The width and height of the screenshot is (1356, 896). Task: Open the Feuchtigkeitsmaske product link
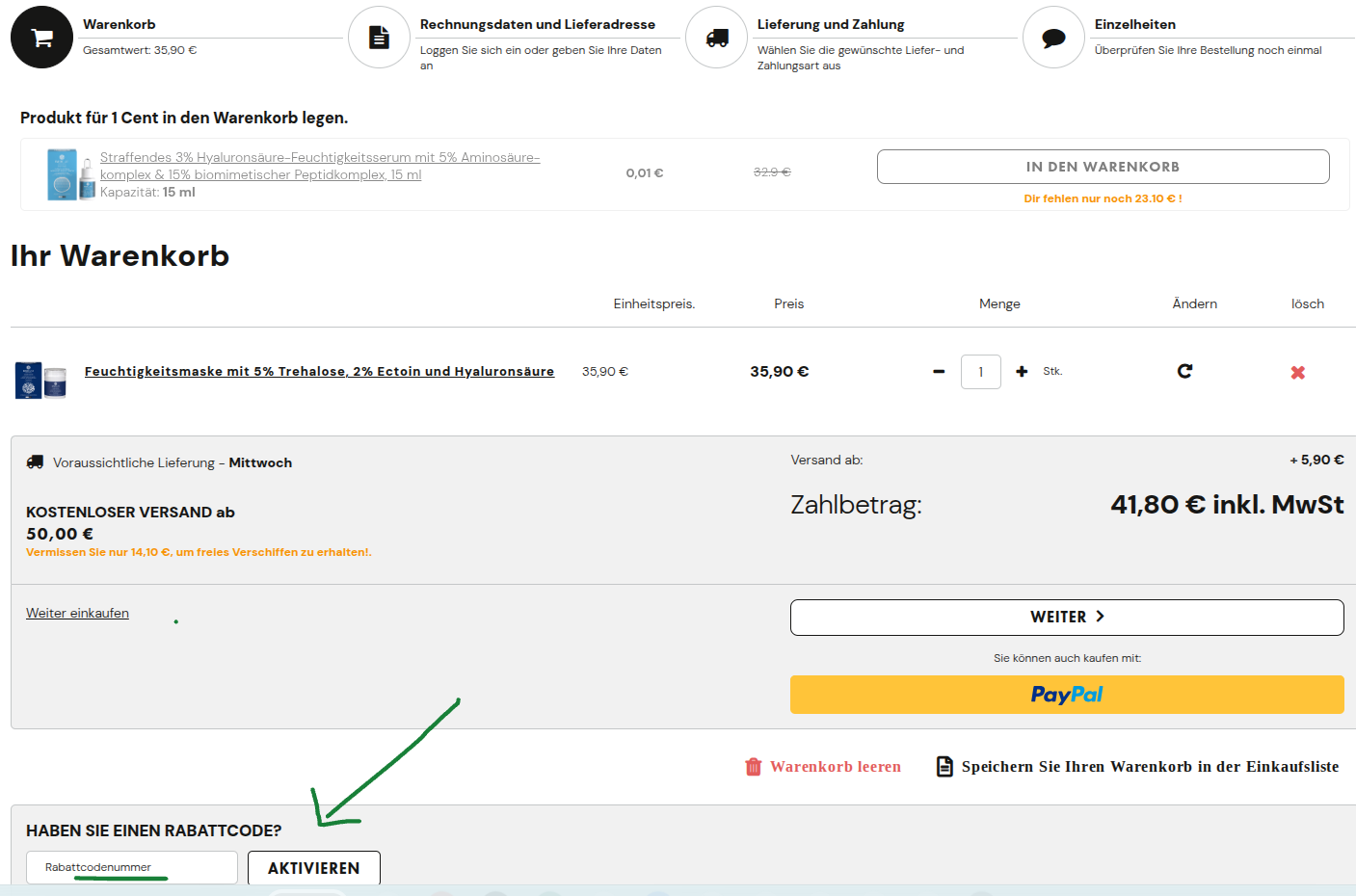pyautogui.click(x=319, y=371)
